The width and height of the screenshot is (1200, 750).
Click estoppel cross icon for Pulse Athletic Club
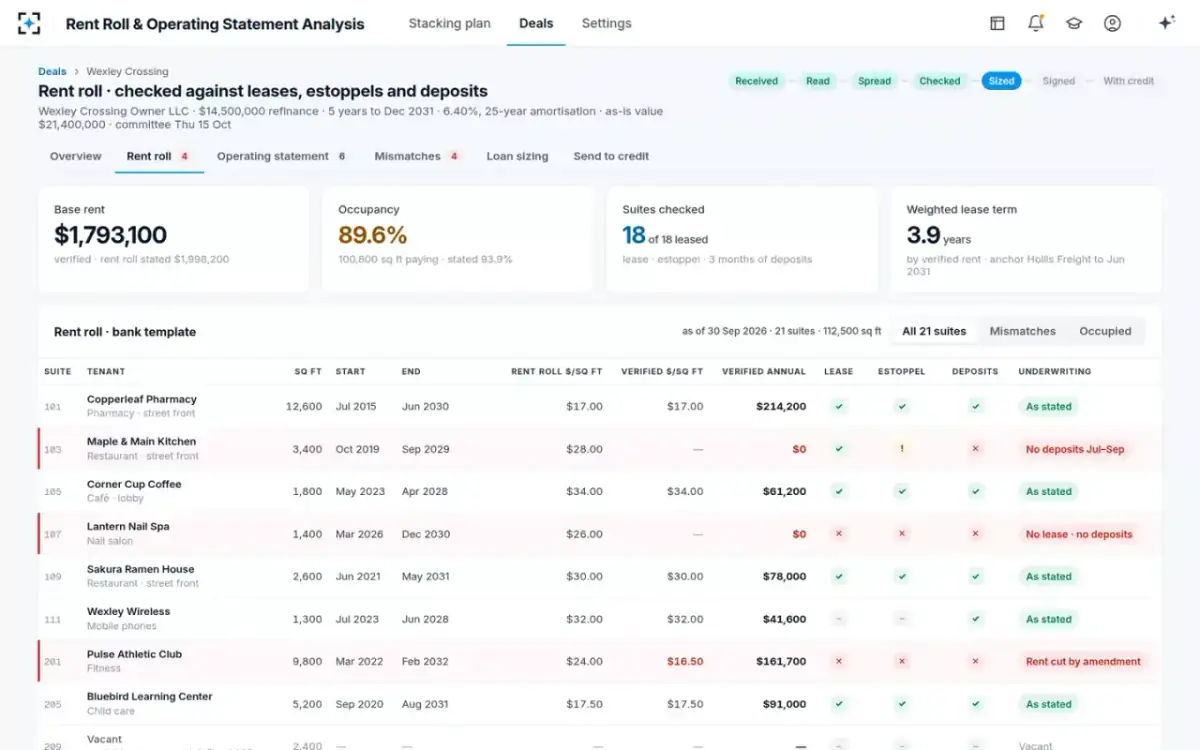[902, 662]
